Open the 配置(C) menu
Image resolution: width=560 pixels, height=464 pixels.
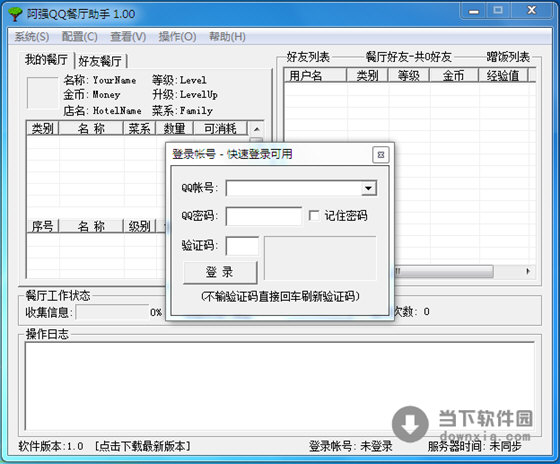pyautogui.click(x=80, y=36)
